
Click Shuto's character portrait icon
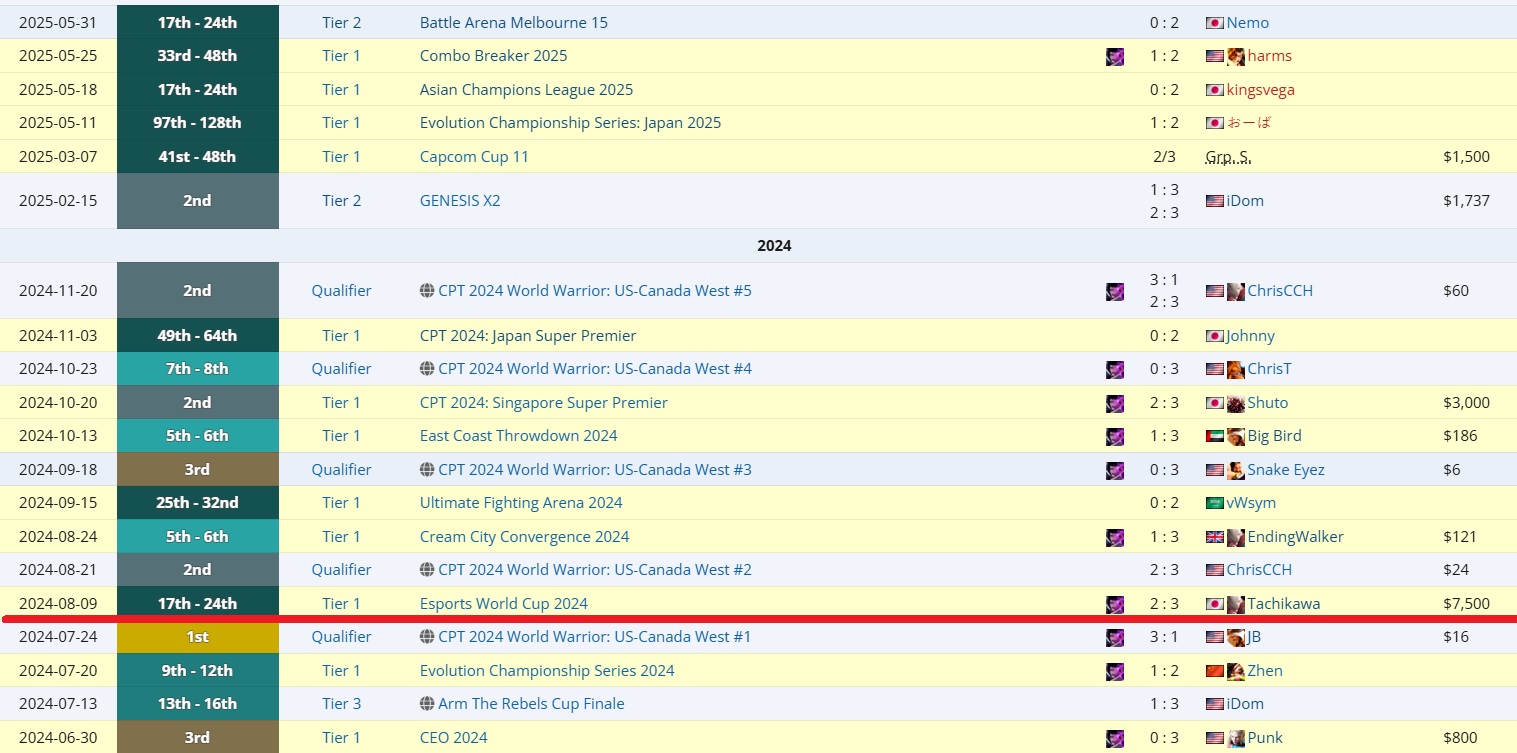coord(1236,404)
